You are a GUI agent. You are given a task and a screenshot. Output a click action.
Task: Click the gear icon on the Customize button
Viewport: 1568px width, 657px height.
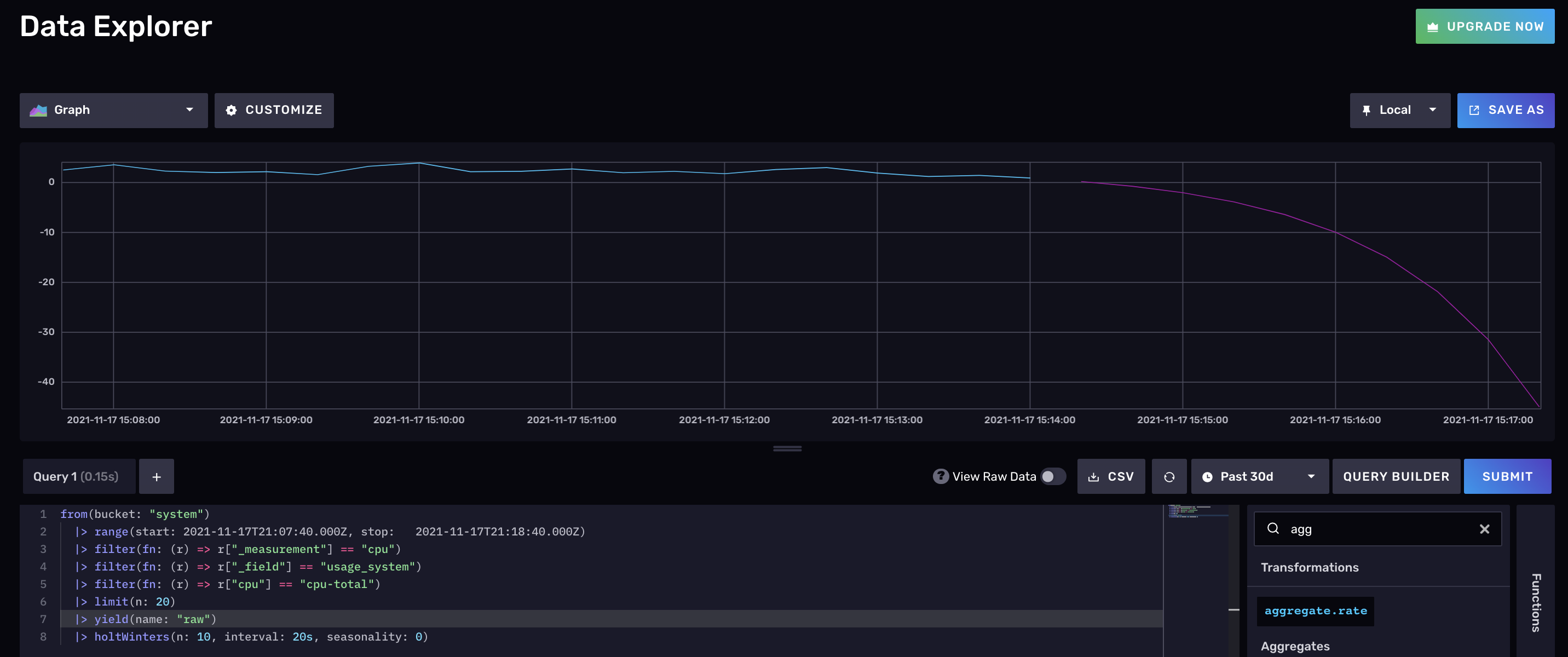[232, 110]
